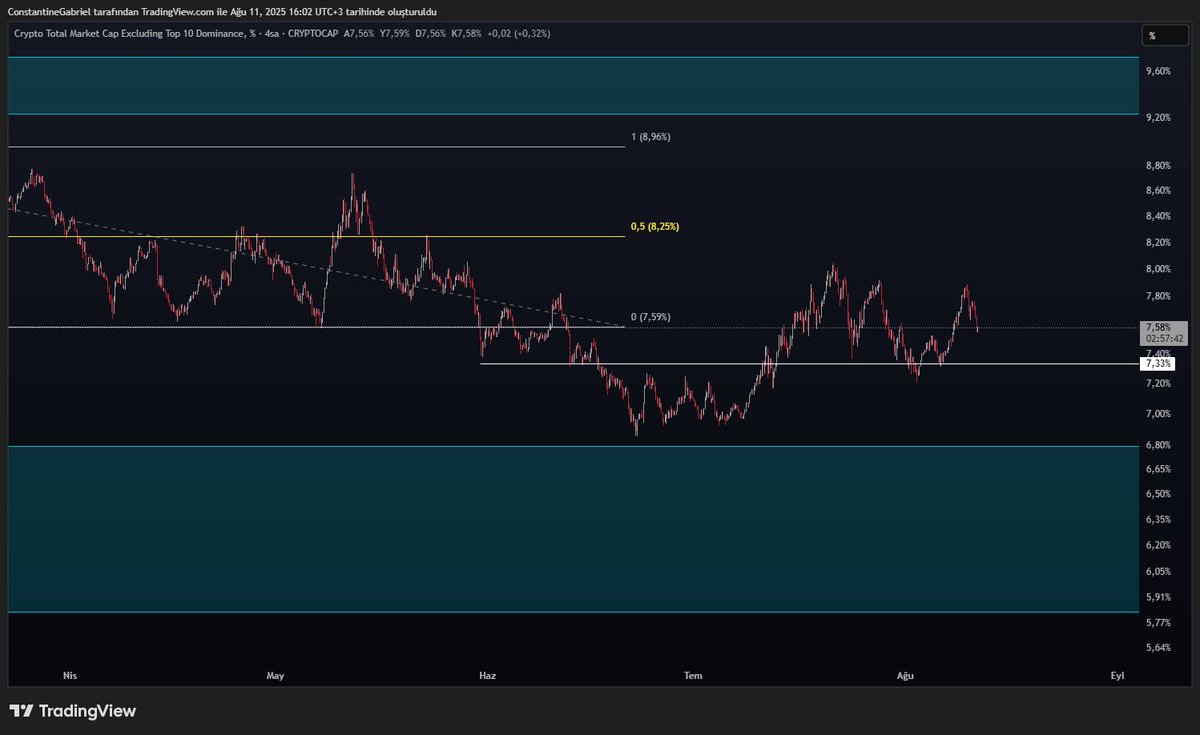
Task: Click the 'Nis' month label on time axis
Action: point(70,675)
